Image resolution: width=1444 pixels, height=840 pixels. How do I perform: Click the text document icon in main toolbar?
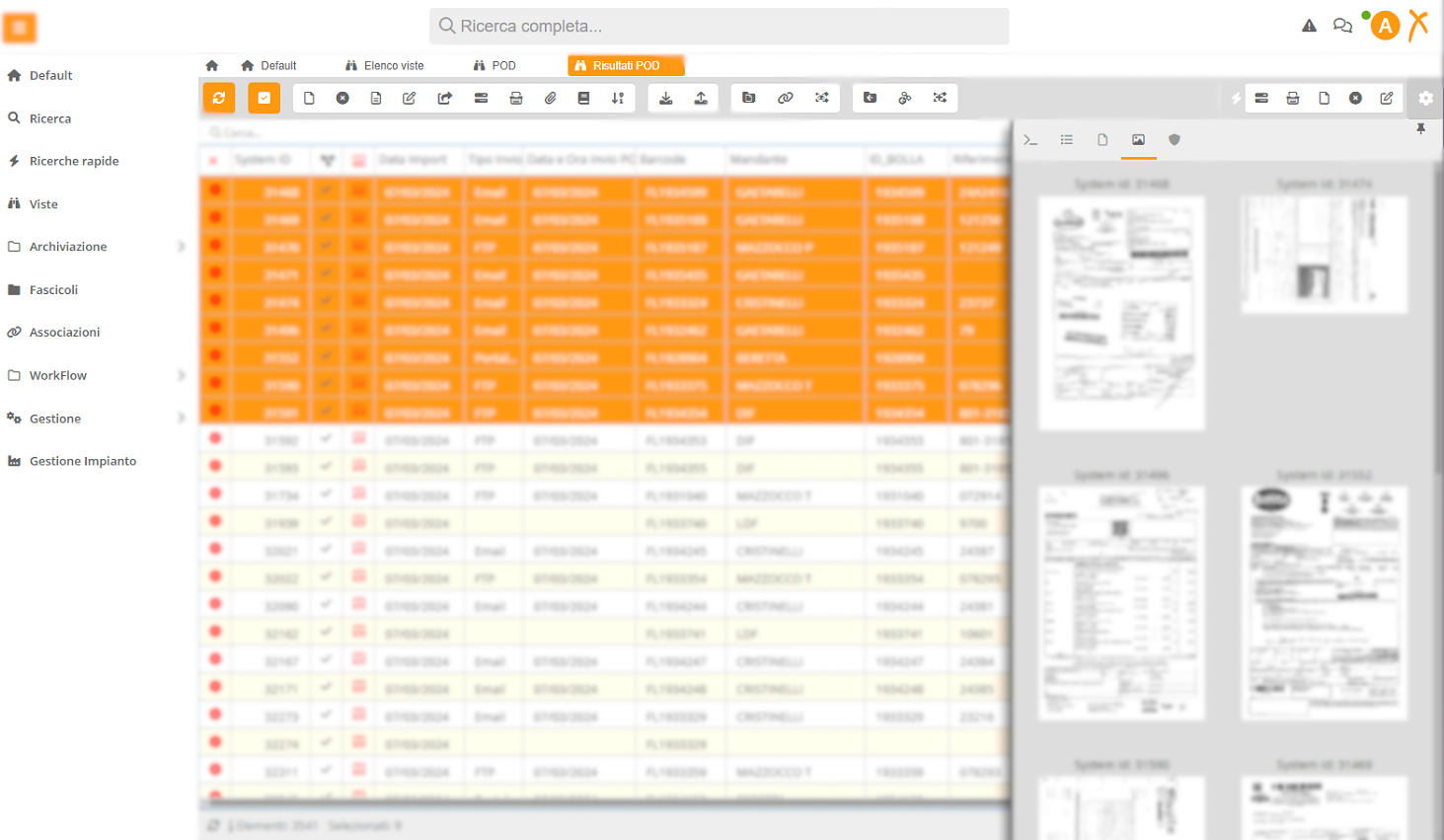[x=376, y=98]
